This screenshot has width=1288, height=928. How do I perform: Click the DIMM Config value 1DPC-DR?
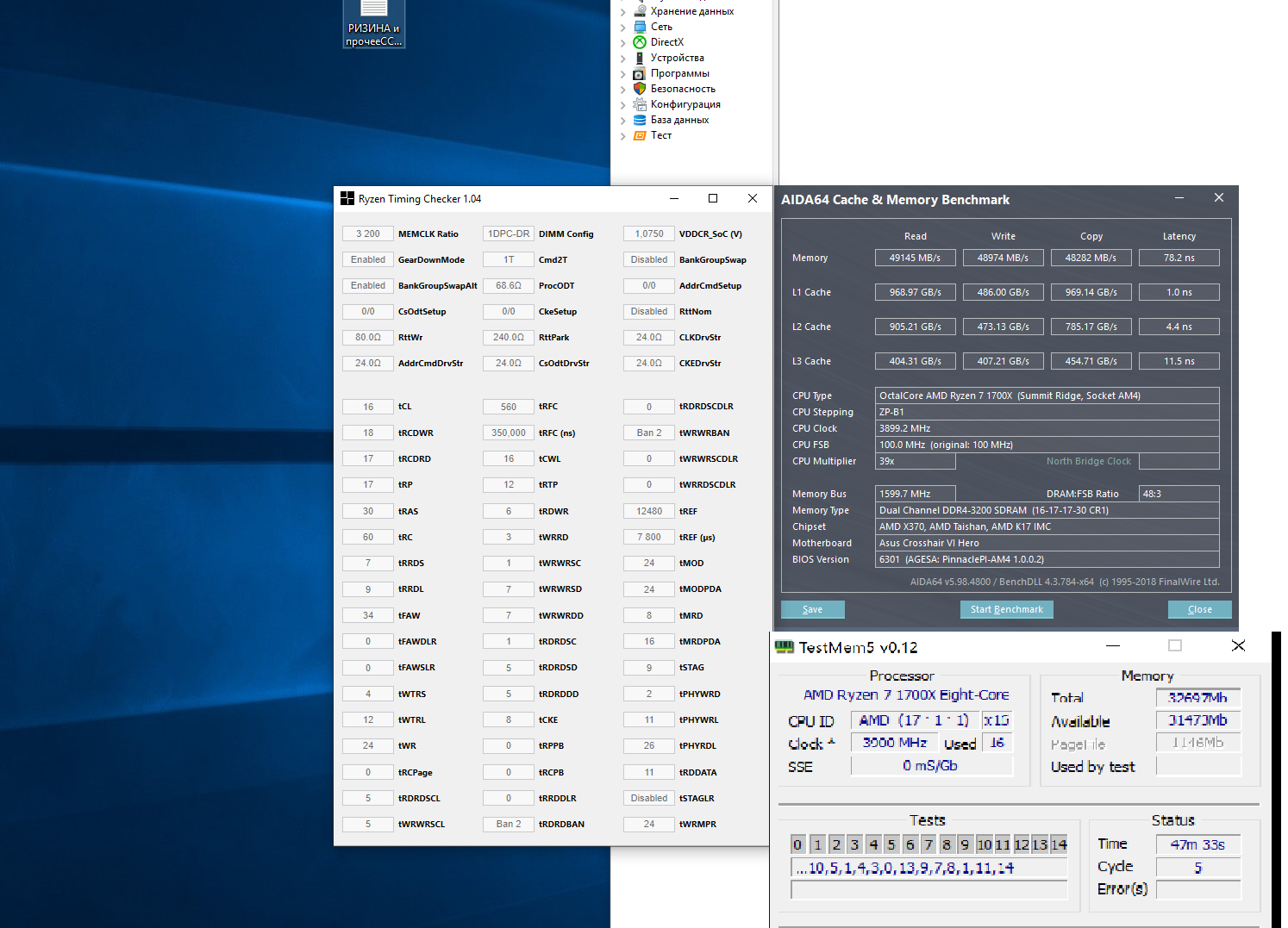(x=509, y=234)
